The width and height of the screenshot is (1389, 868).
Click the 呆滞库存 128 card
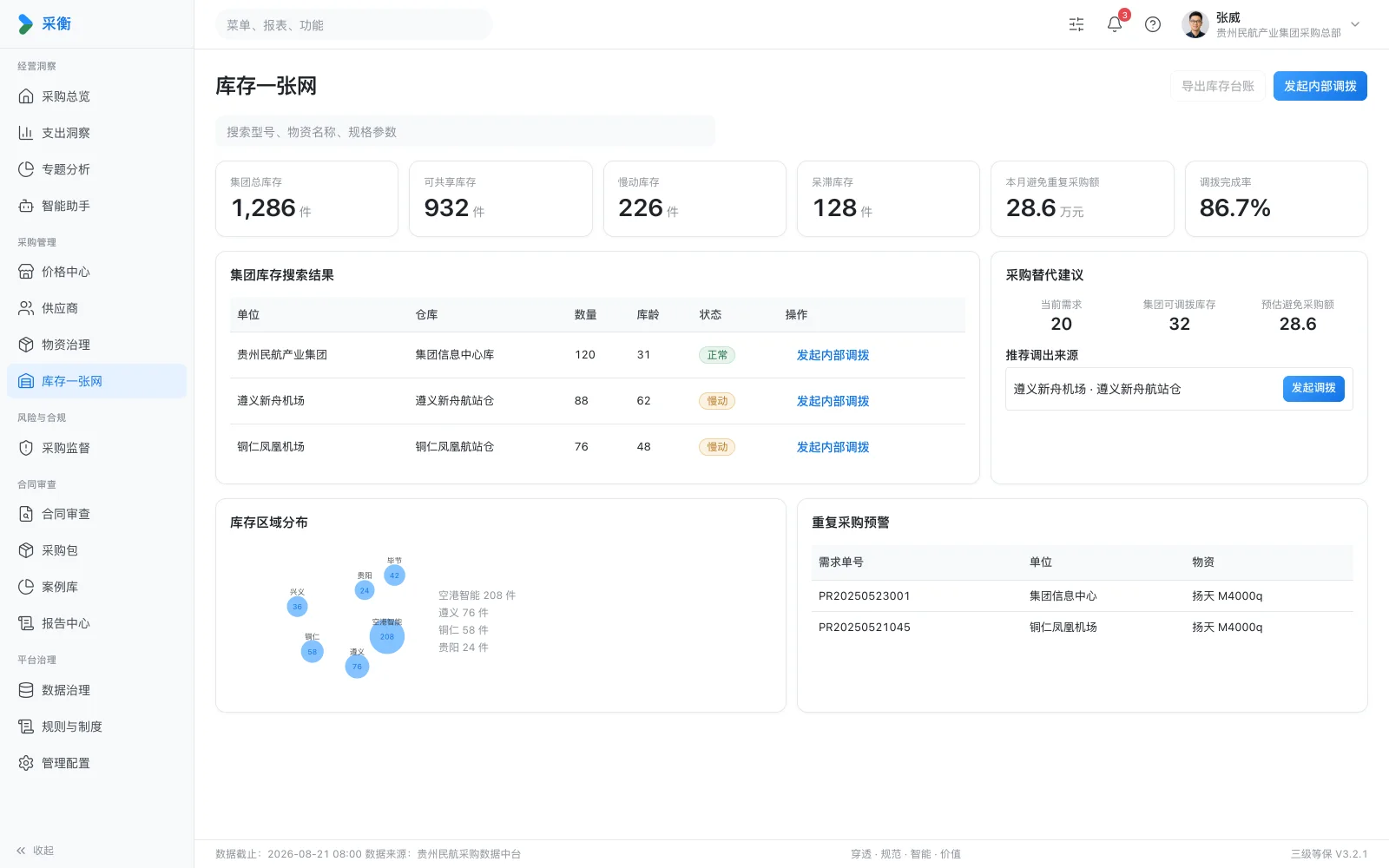coord(888,199)
